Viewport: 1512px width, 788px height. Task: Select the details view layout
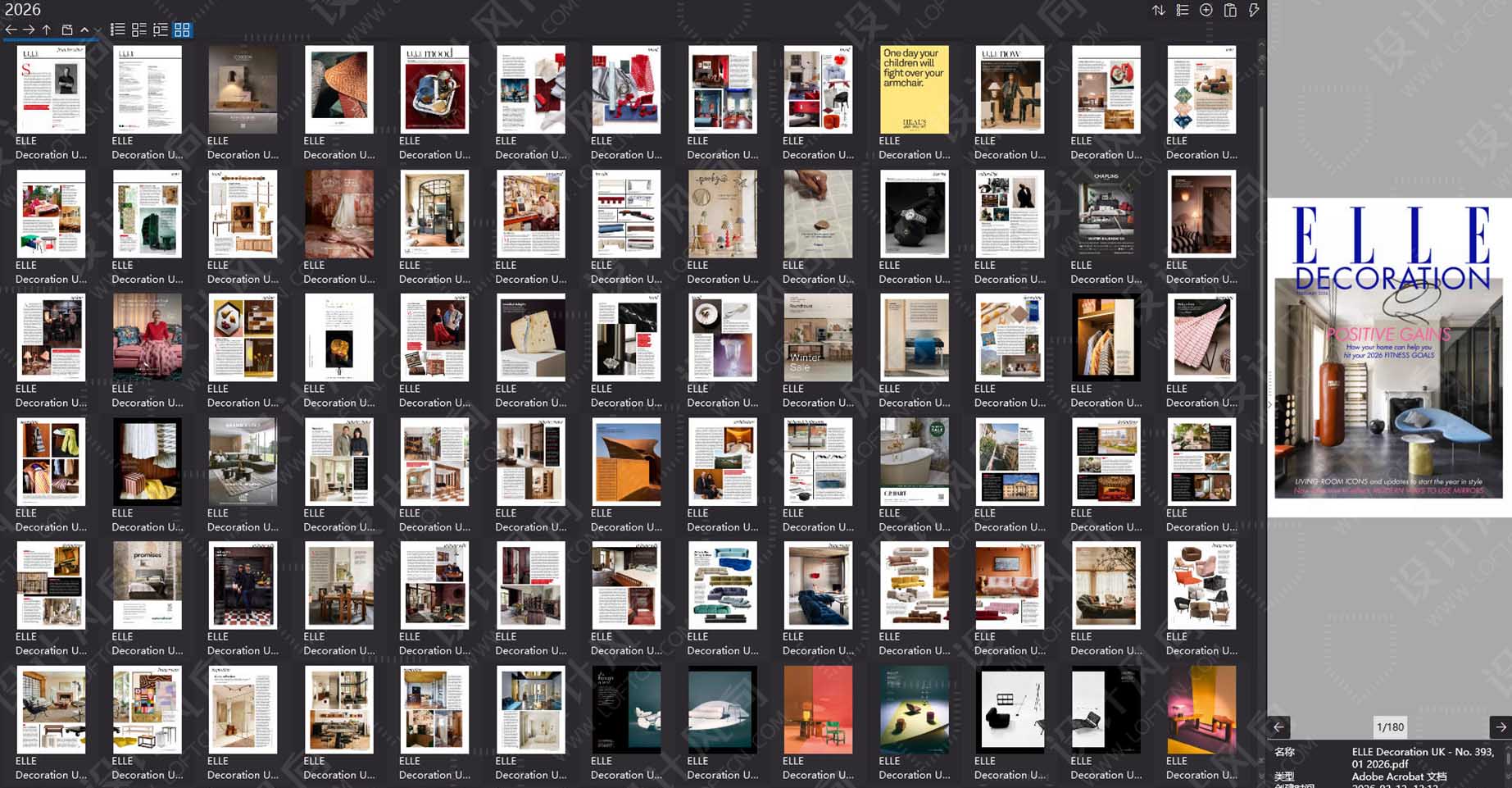(138, 30)
